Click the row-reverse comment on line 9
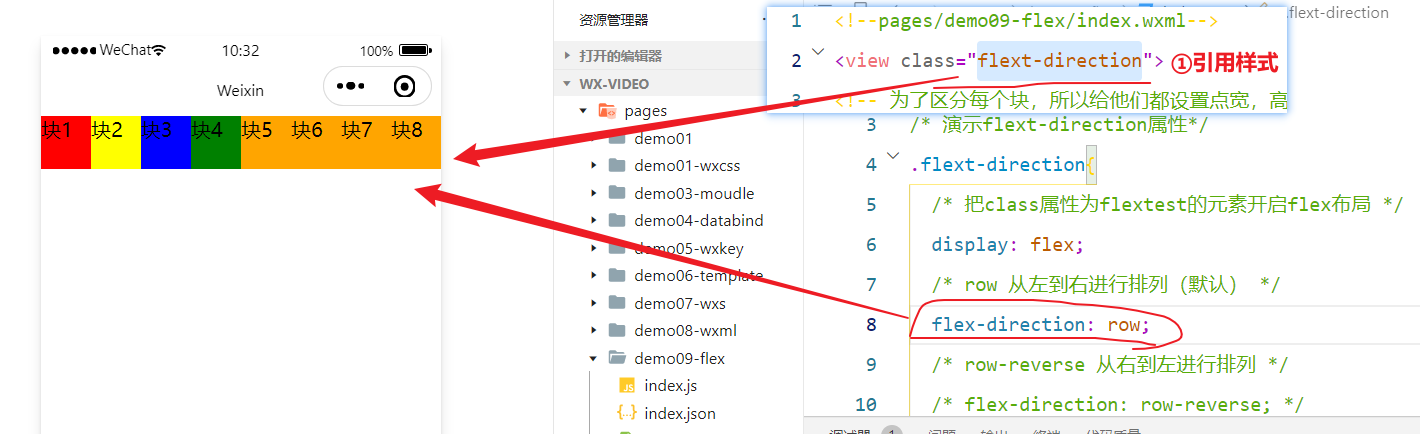1420x434 pixels. pos(1109,364)
